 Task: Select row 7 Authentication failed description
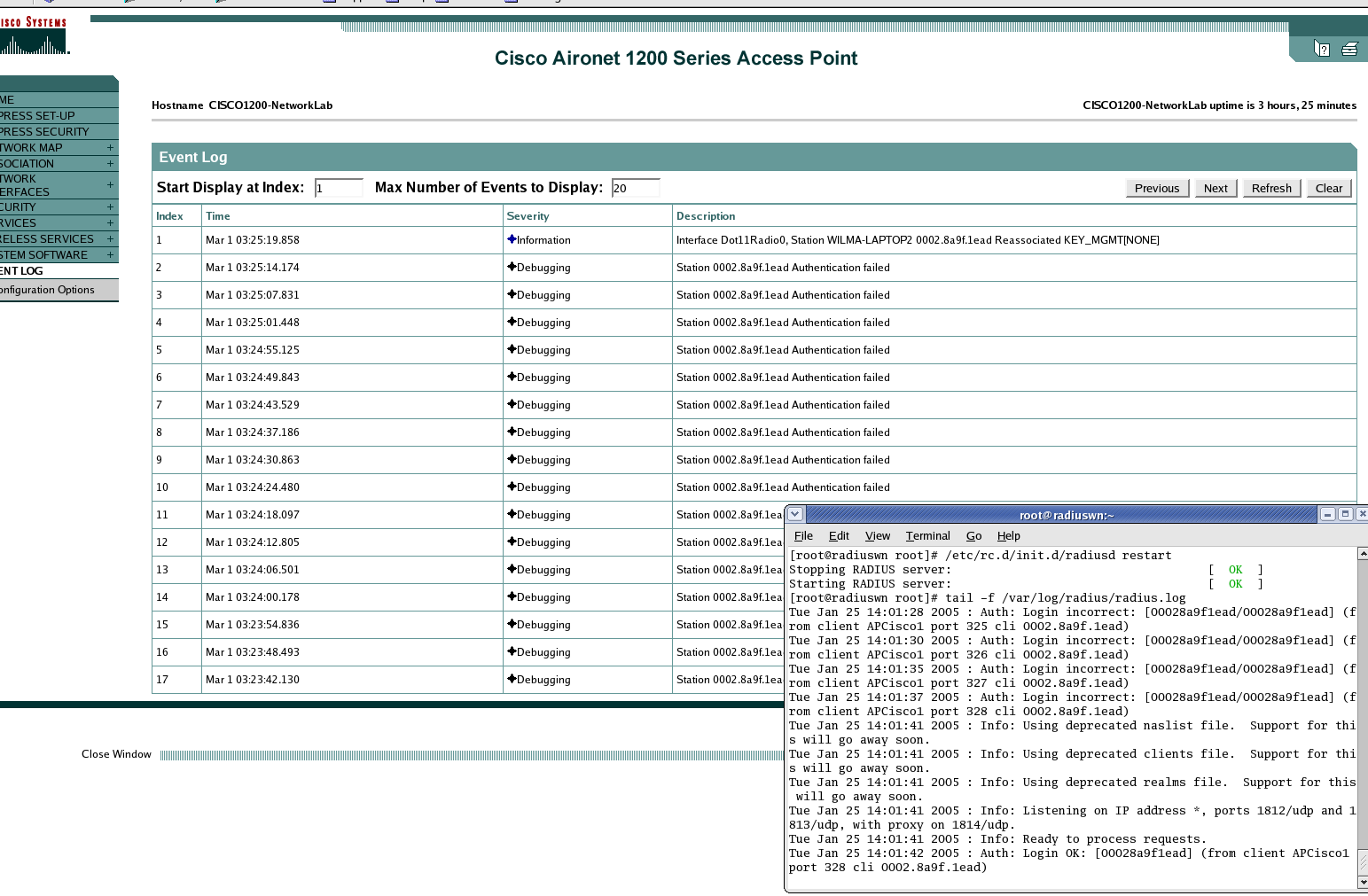coord(783,404)
